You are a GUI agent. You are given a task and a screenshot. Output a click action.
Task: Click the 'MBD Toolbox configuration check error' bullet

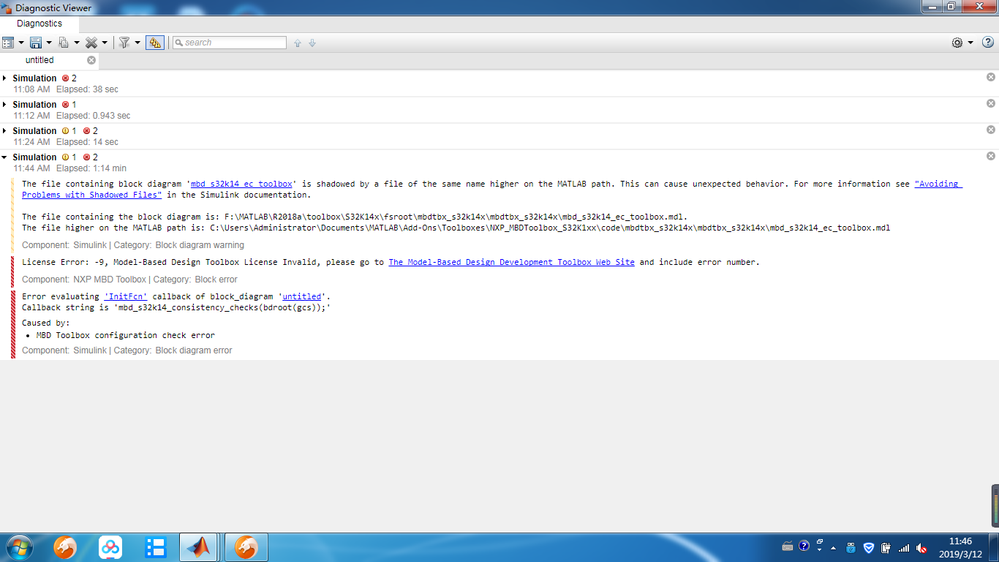point(126,335)
